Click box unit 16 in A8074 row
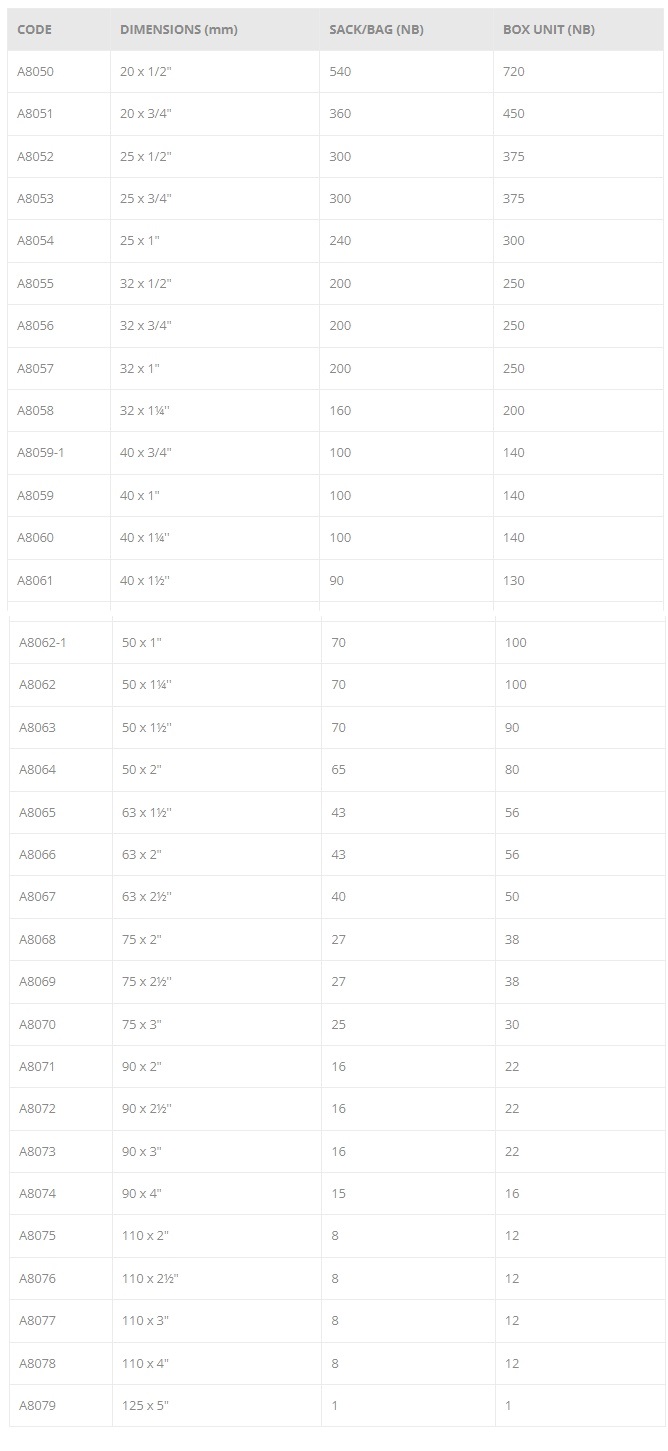Viewport: 668px width, 1451px height. click(512, 1194)
